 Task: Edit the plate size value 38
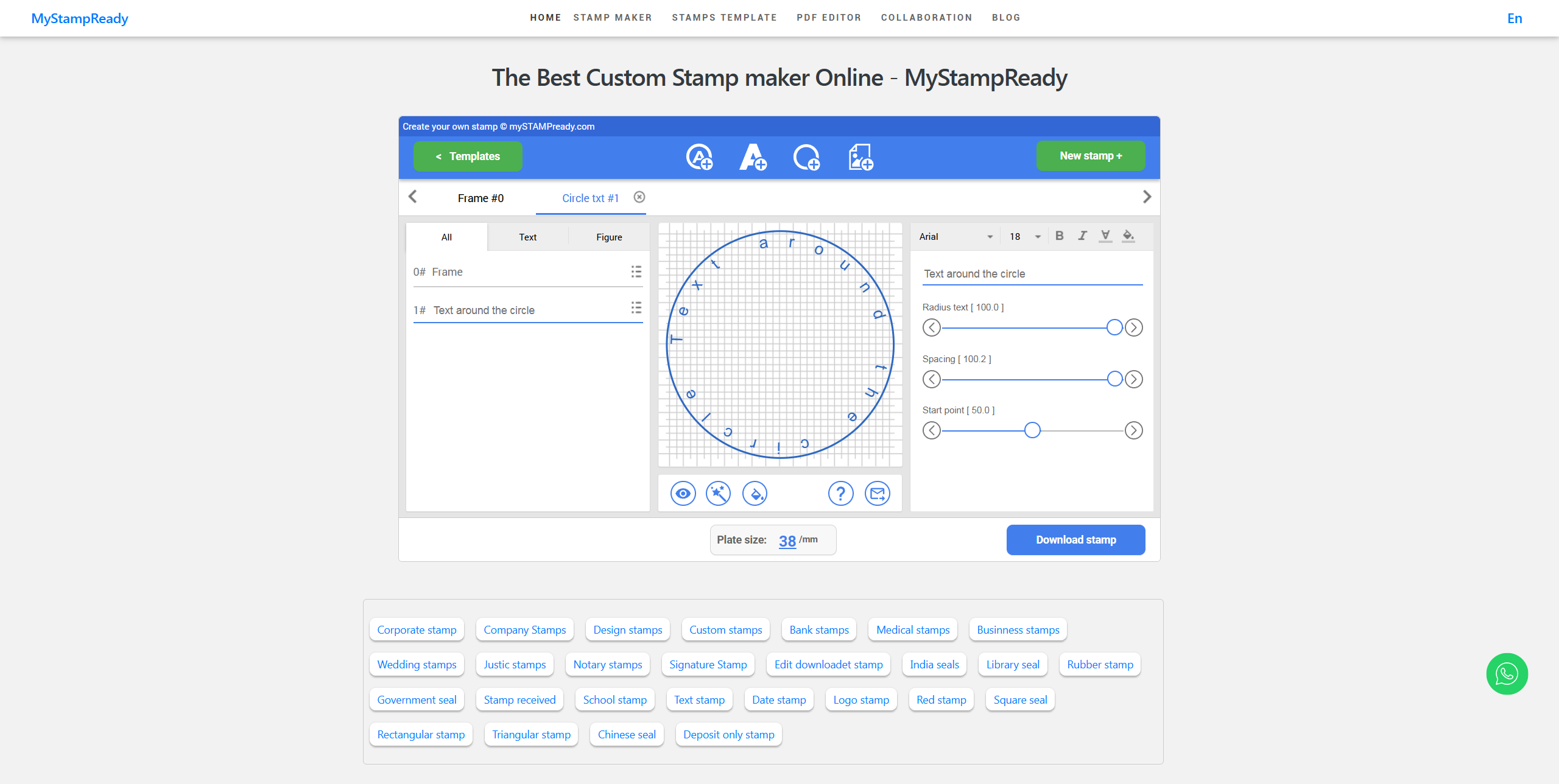[x=787, y=541]
